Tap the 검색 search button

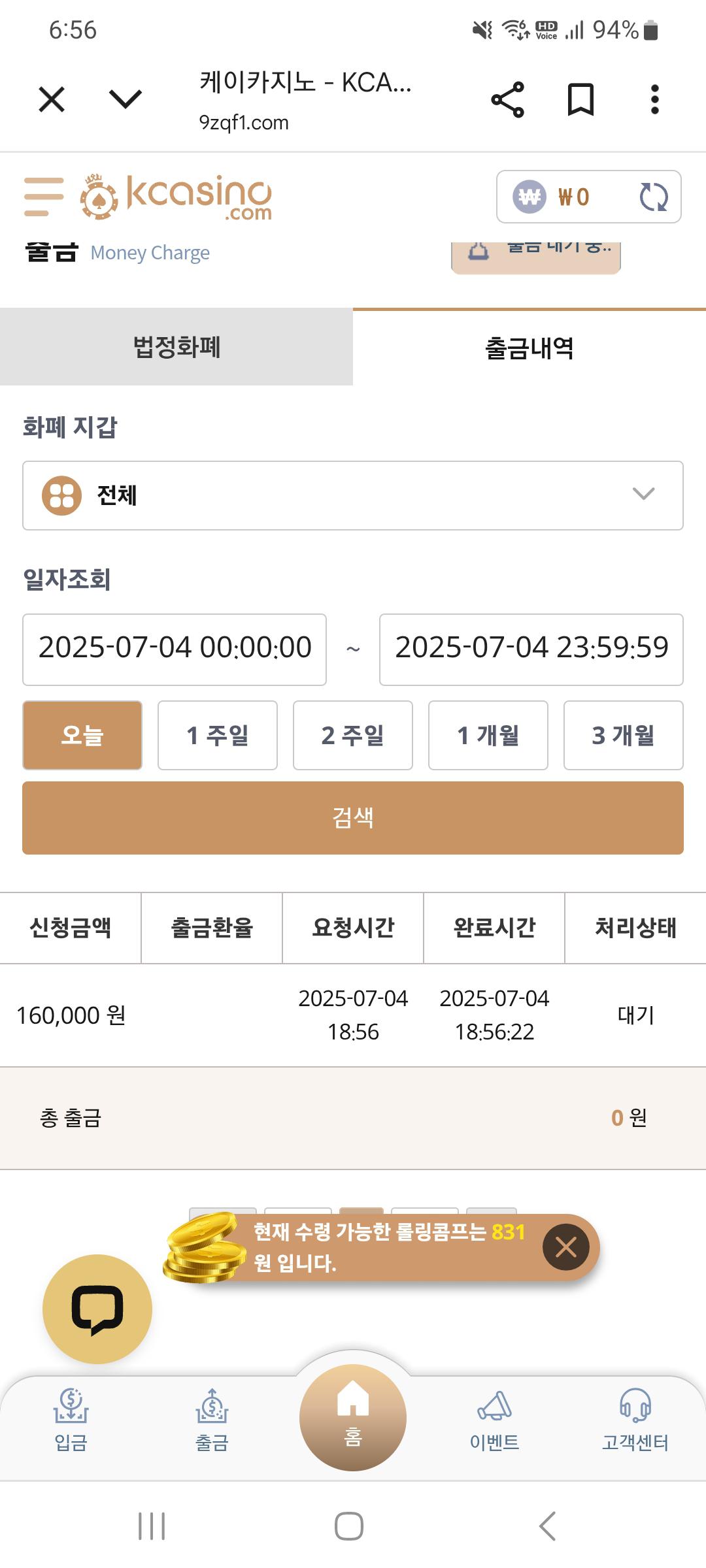pyautogui.click(x=353, y=818)
